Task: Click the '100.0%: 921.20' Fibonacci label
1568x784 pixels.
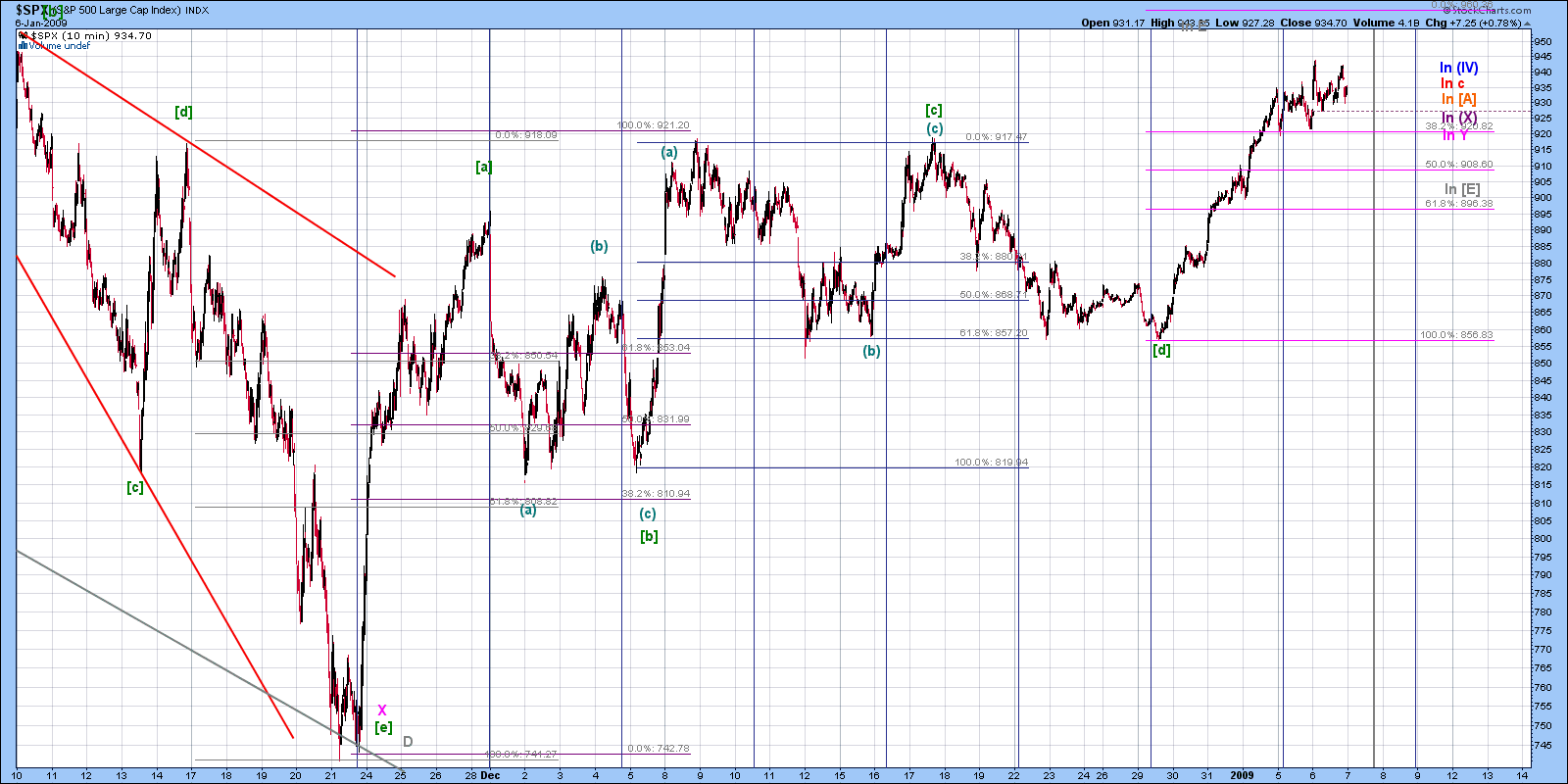Action: pos(653,125)
